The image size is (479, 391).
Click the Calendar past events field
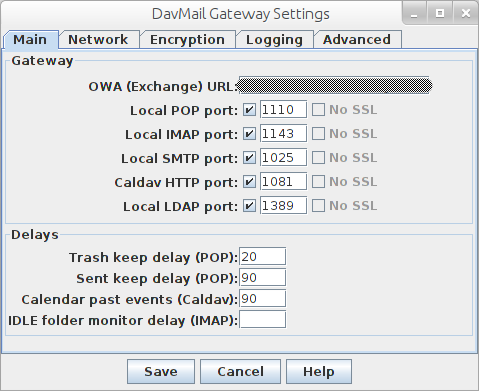click(263, 299)
